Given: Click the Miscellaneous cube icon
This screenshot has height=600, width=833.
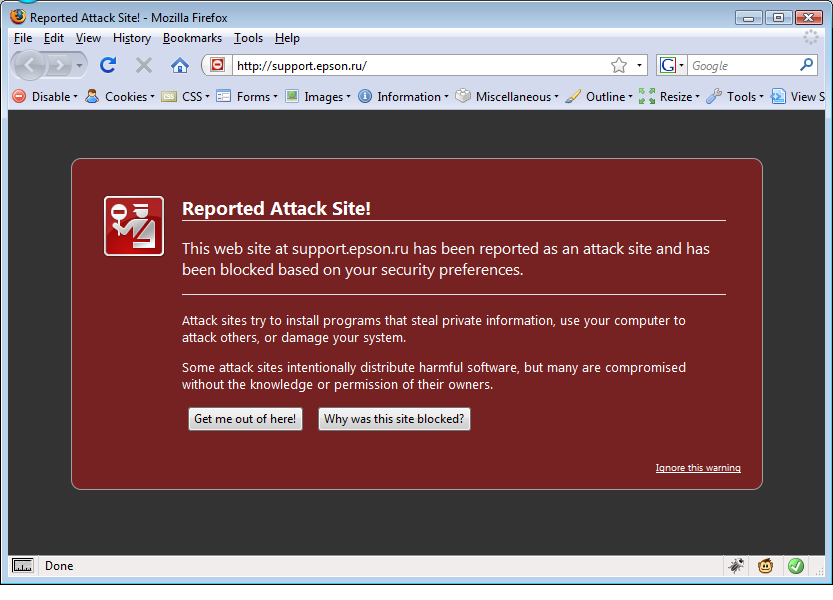Looking at the screenshot, I should (x=463, y=96).
